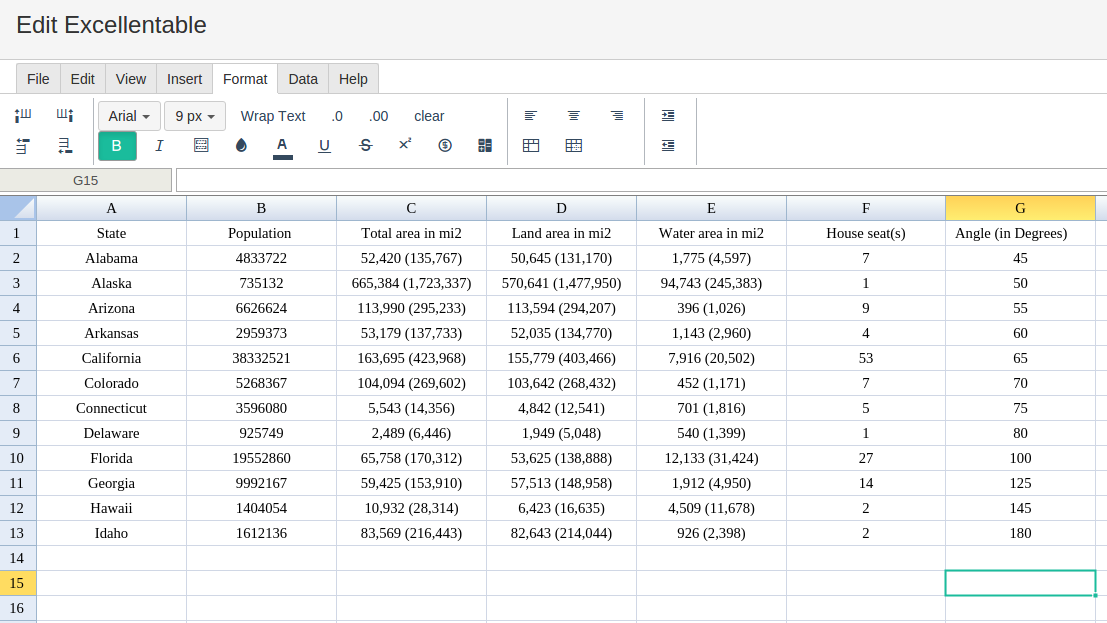Click the G15 cell reference box
Screen dimensions: 1107x623
(x=85, y=180)
